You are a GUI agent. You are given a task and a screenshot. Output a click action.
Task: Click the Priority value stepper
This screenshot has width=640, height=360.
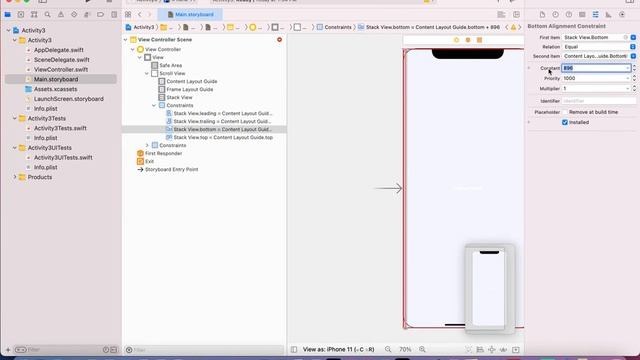634,78
